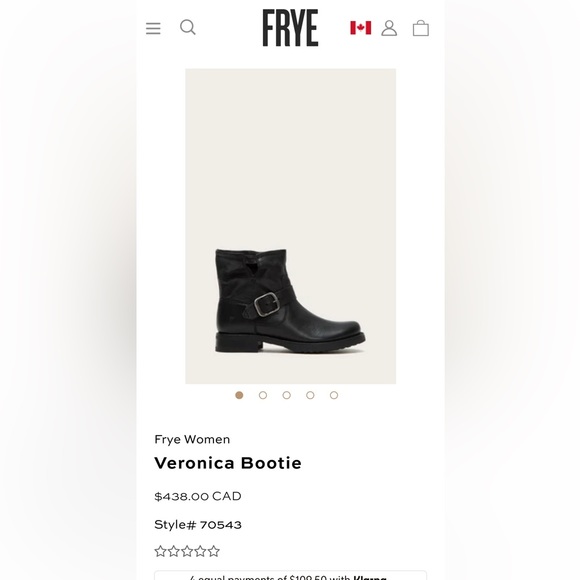Viewport: 580px width, 580px height.
Task: Open the account profile icon
Action: [x=389, y=28]
